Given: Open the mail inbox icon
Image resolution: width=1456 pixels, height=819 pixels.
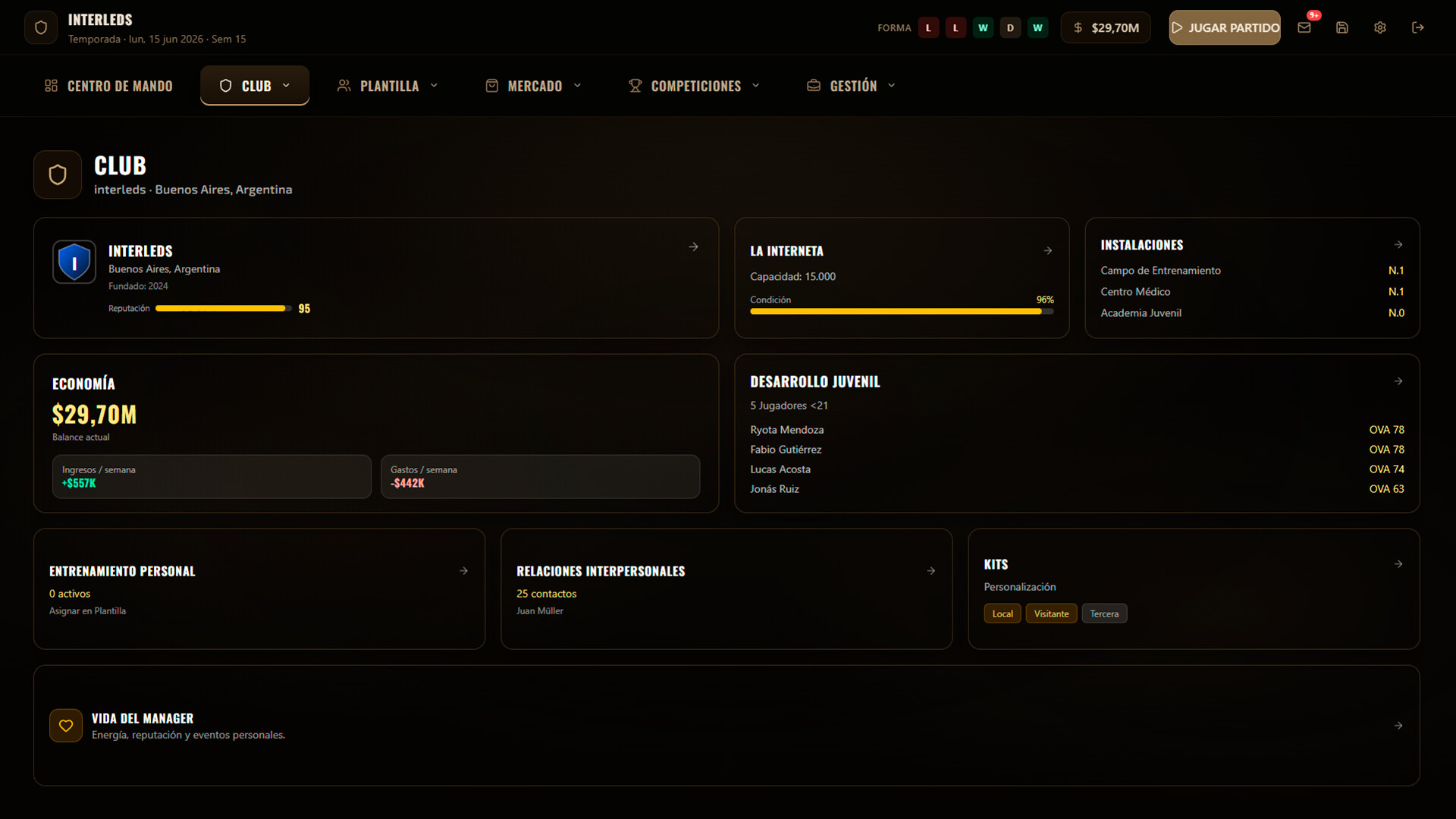Looking at the screenshot, I should [1304, 27].
